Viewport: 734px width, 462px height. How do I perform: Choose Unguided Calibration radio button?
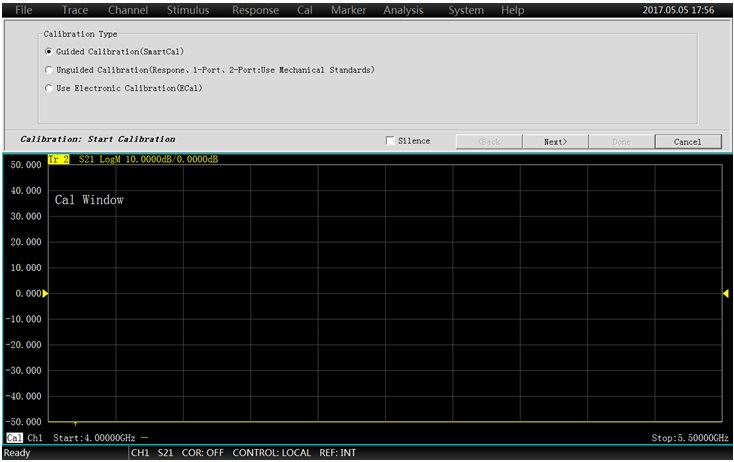[x=49, y=70]
